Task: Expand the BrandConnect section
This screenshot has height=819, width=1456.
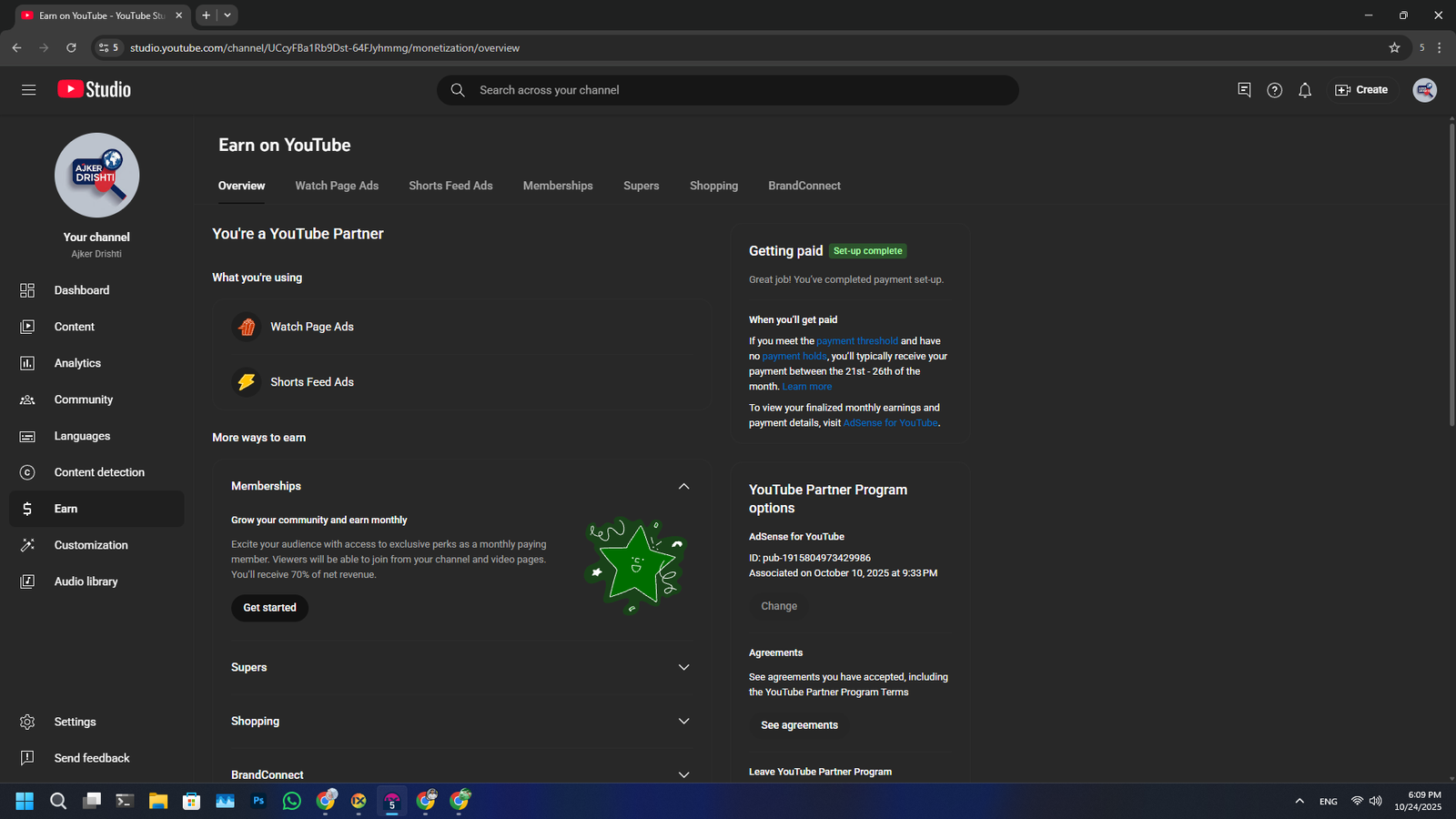Action: 683,774
